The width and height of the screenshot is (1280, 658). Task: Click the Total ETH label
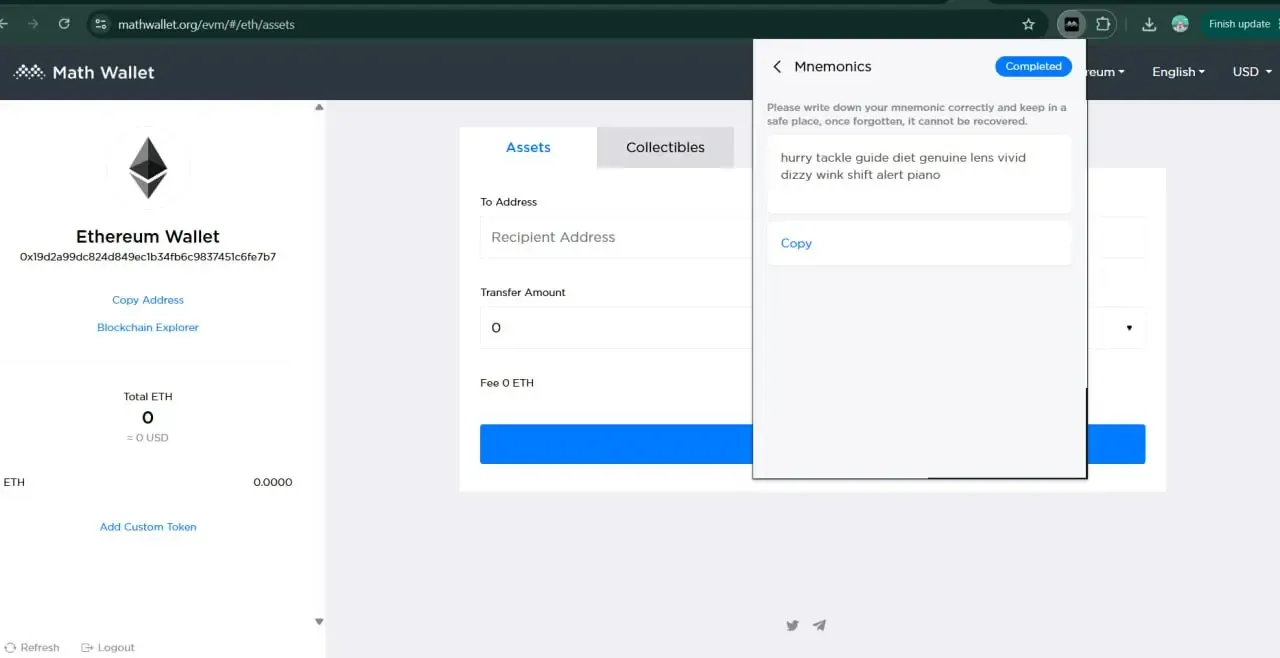coord(148,397)
